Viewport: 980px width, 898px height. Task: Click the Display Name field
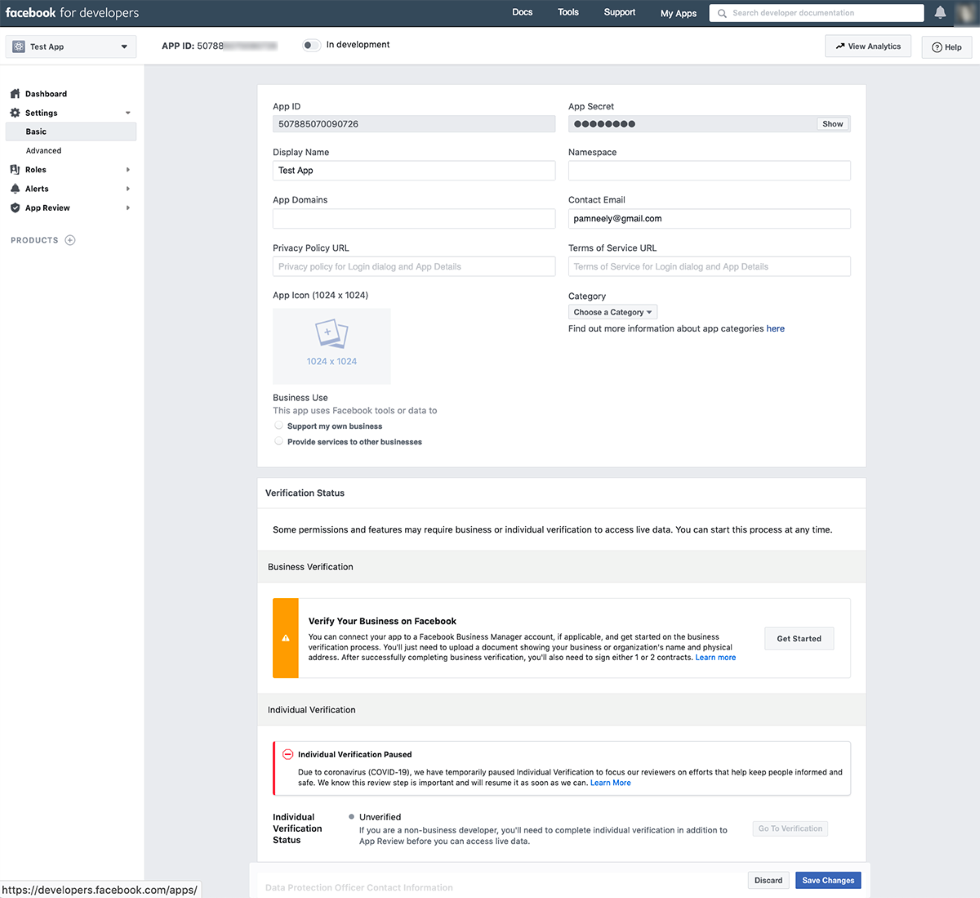(x=414, y=171)
